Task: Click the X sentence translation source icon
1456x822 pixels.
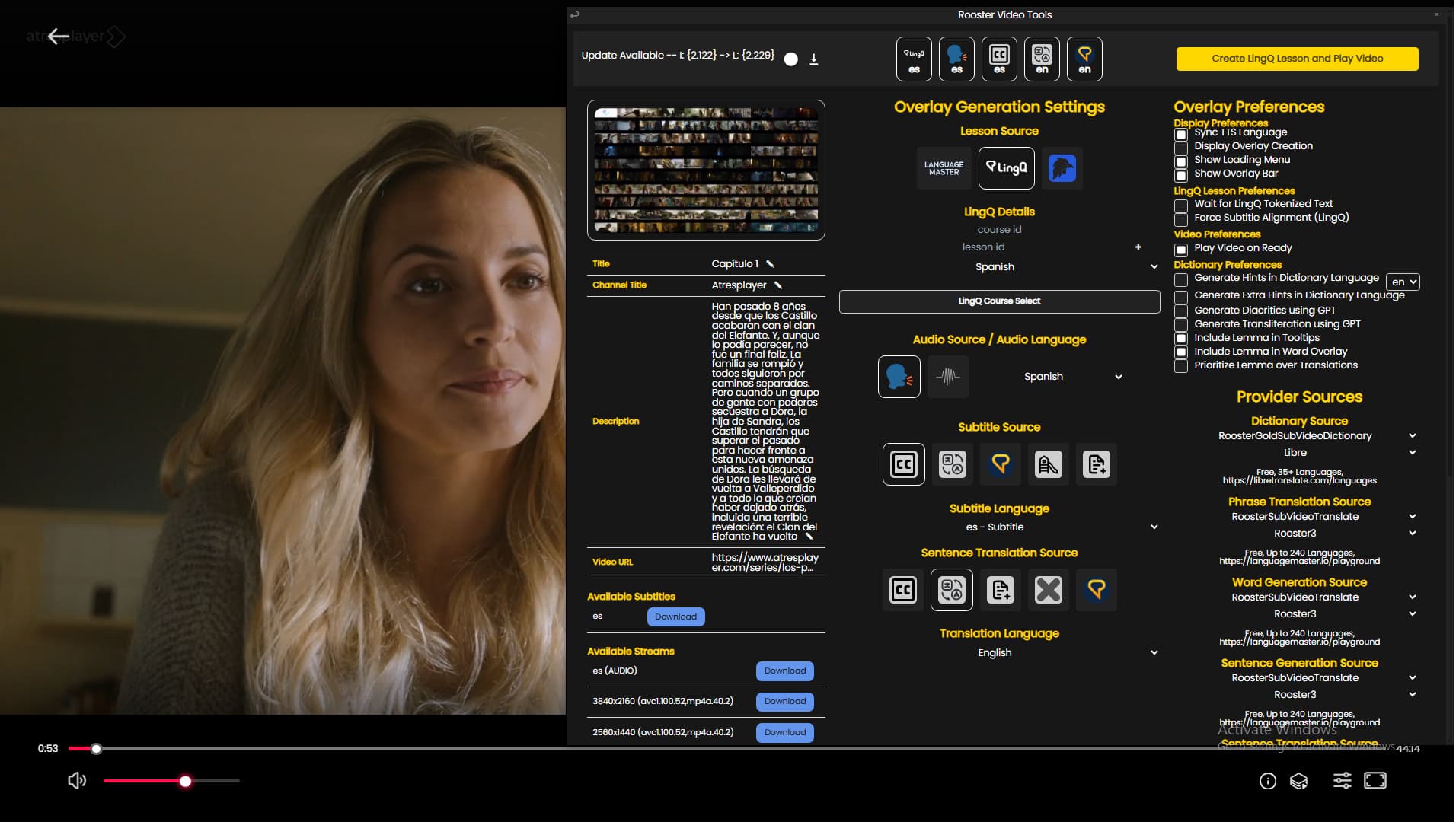Action: [x=1048, y=590]
